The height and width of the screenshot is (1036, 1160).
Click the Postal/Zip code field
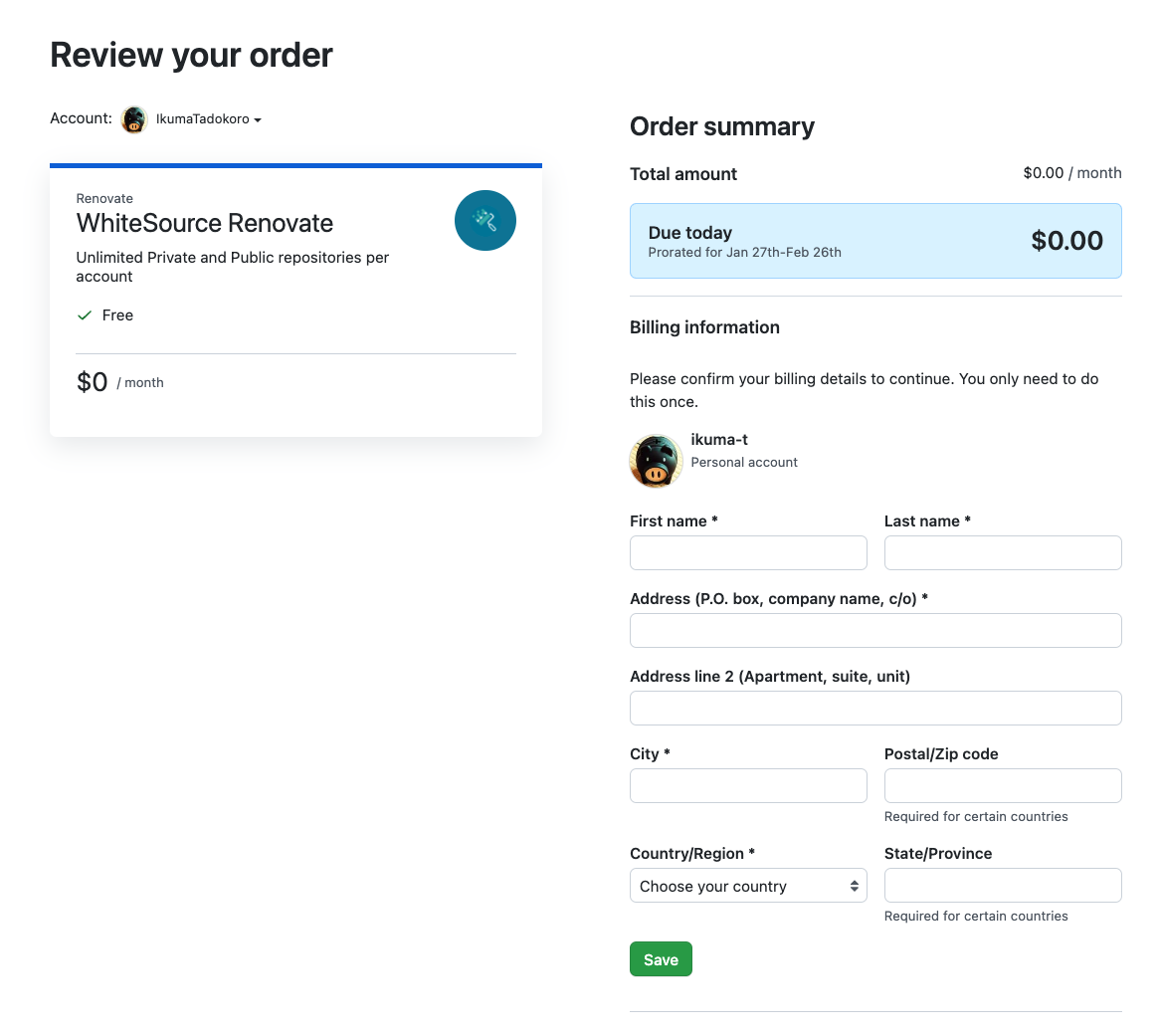pyautogui.click(x=1002, y=785)
